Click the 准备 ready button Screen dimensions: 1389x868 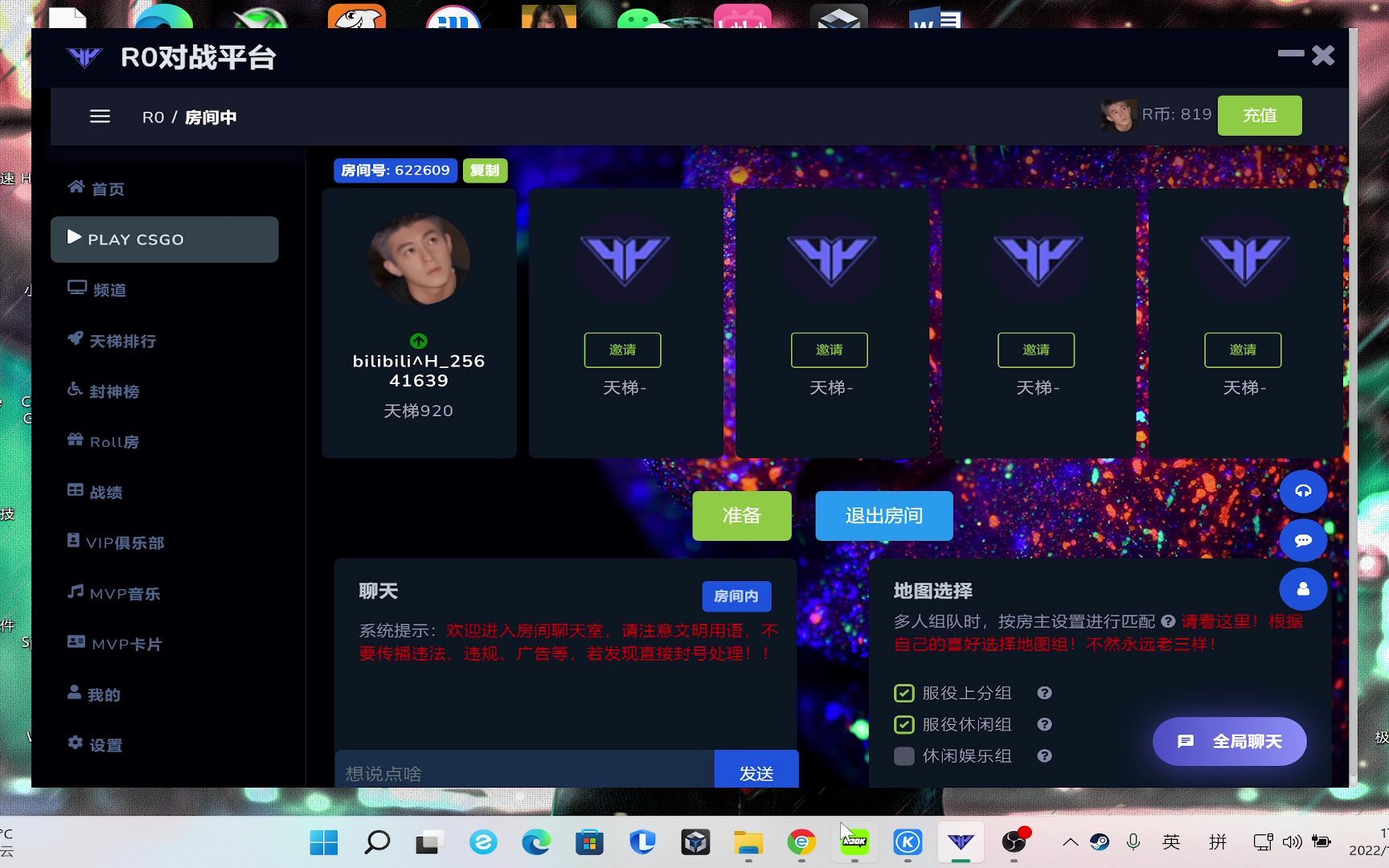click(741, 515)
